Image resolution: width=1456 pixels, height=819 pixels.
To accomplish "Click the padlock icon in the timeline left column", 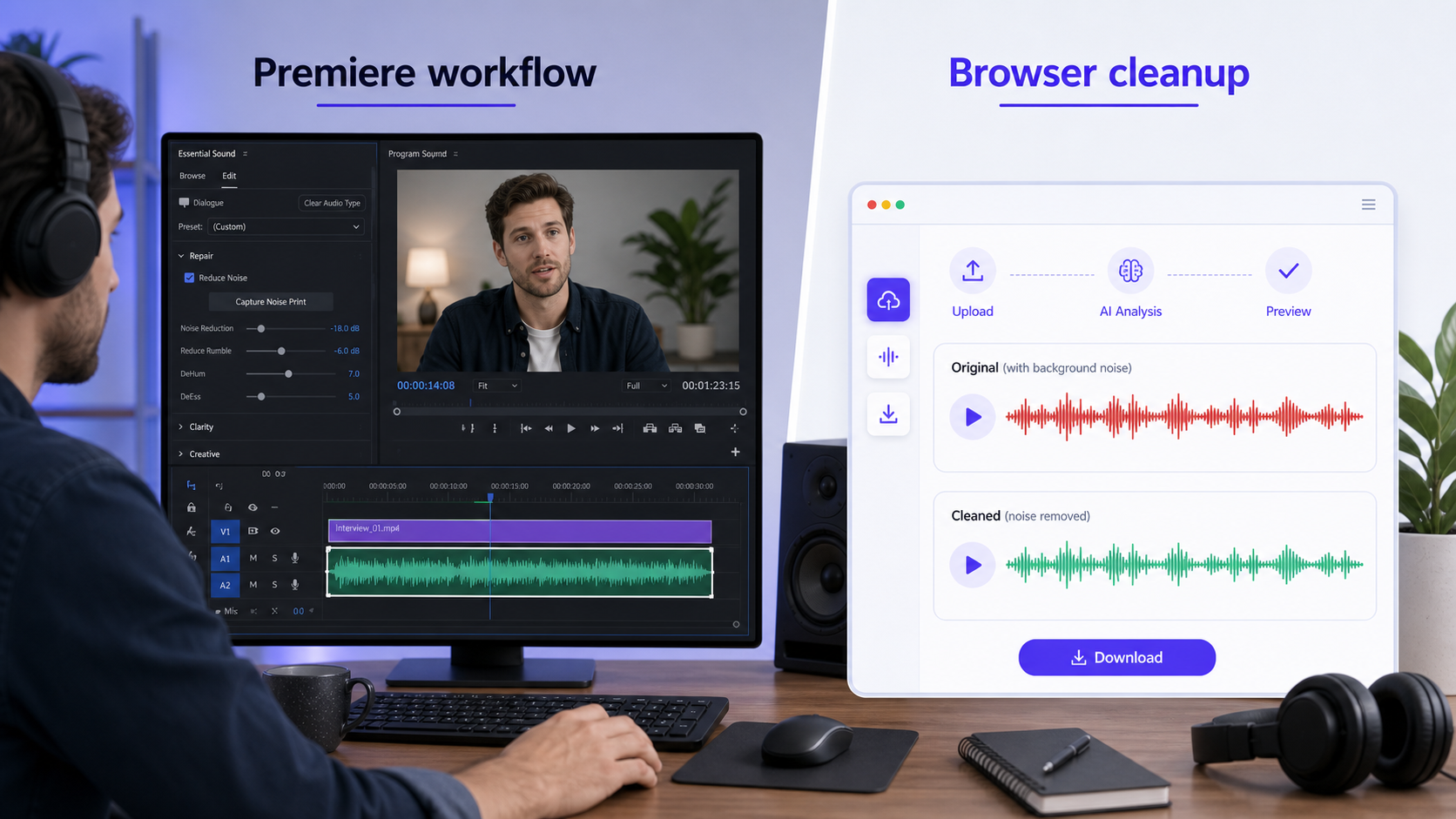I will click(191, 507).
